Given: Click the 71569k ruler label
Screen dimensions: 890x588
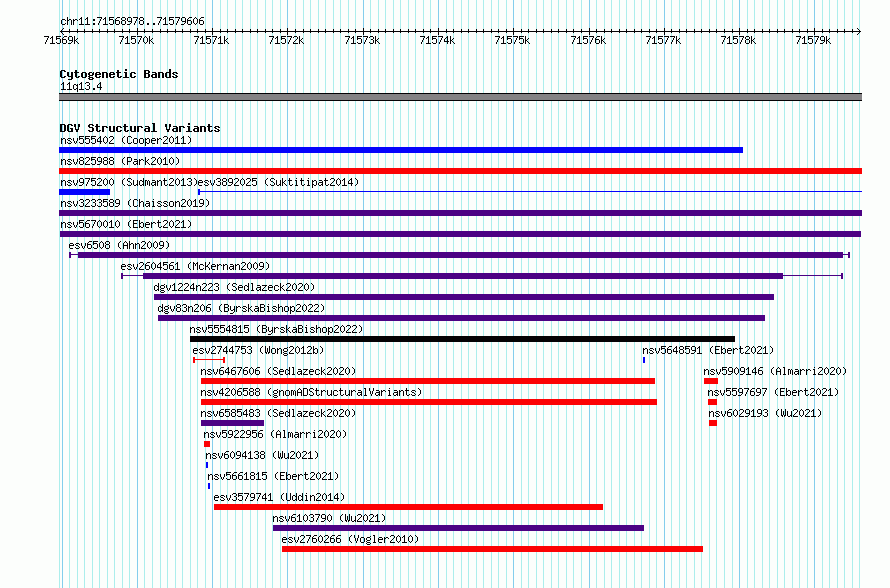Looking at the screenshot, I should (x=61, y=40).
